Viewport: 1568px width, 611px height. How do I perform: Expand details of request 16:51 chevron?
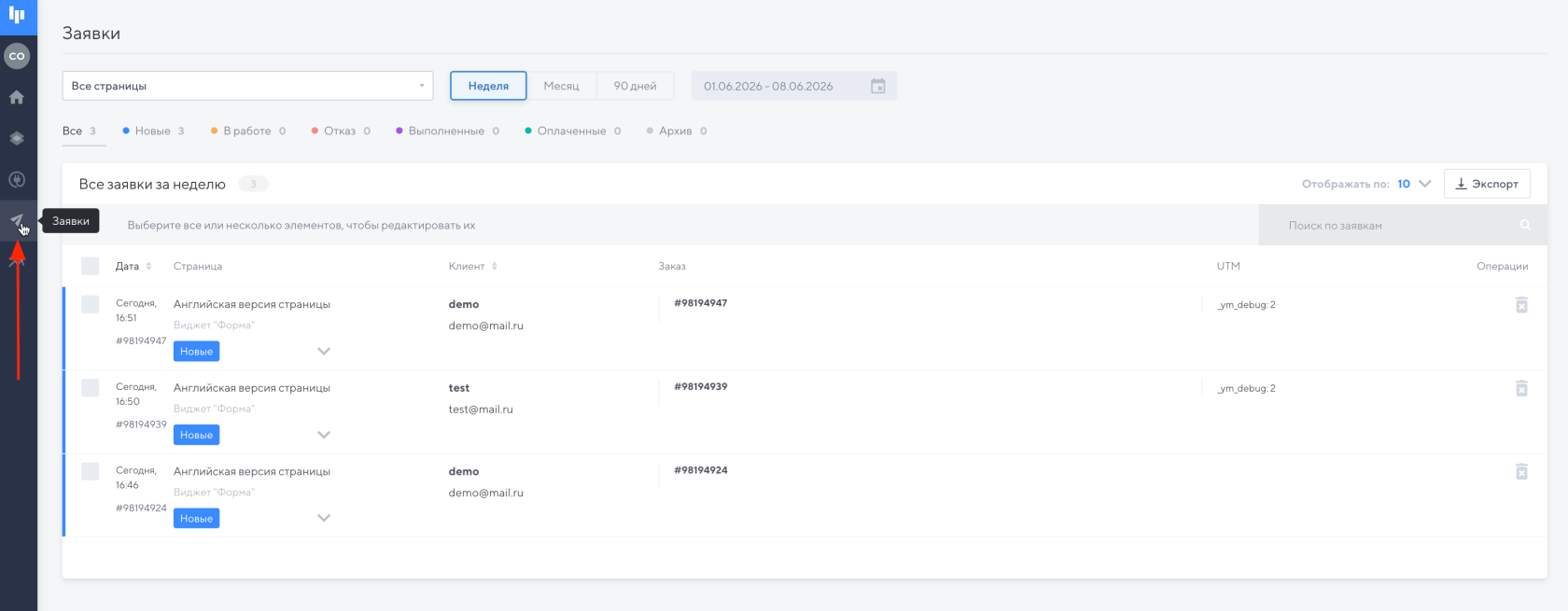click(324, 352)
